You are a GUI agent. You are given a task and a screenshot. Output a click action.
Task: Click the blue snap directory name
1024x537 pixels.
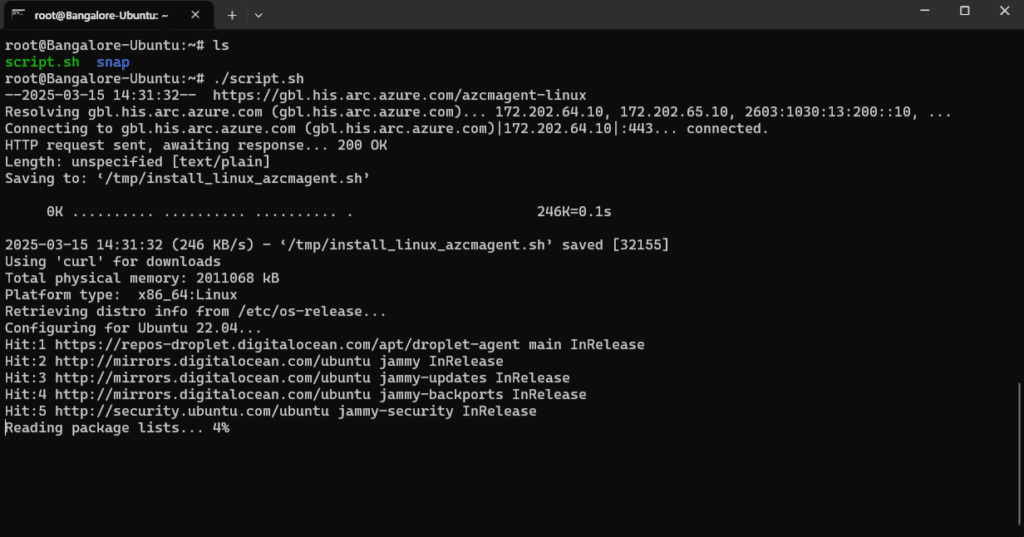tap(113, 62)
